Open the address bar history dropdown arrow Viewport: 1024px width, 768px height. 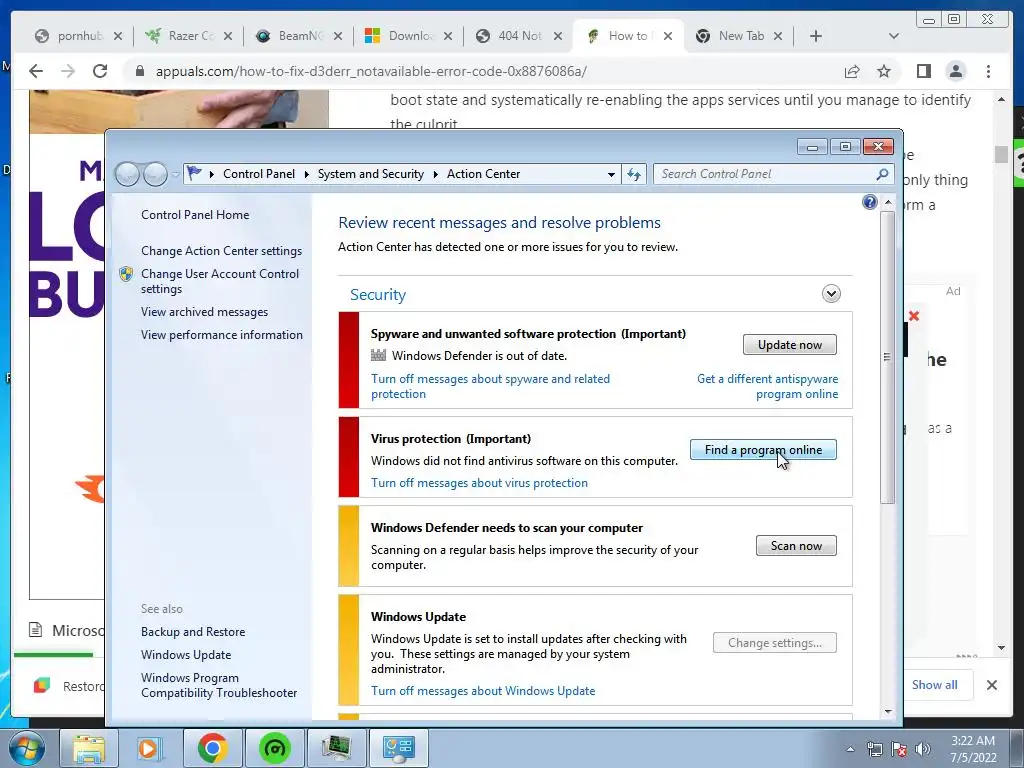pyautogui.click(x=611, y=174)
